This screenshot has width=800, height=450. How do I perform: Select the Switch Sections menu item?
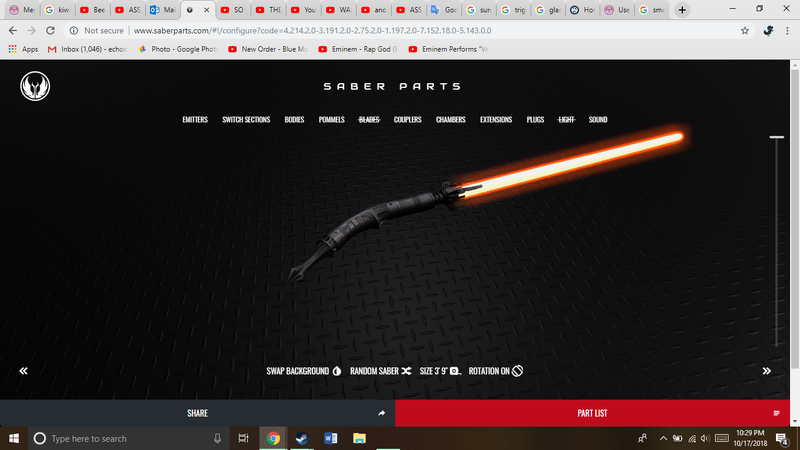pyautogui.click(x=246, y=120)
